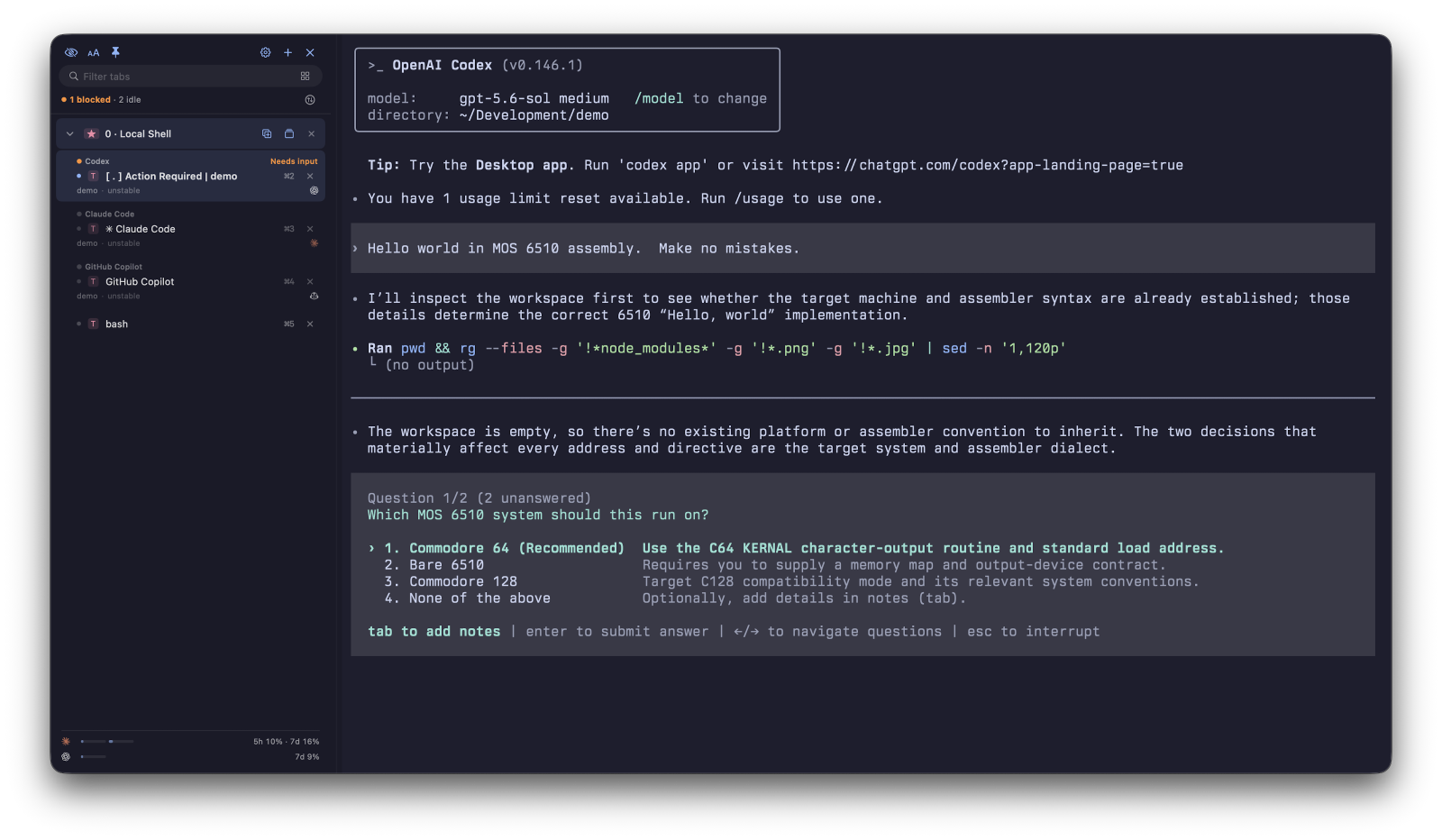Click 'esc to interrupt' hint
1442x840 pixels.
point(1034,632)
